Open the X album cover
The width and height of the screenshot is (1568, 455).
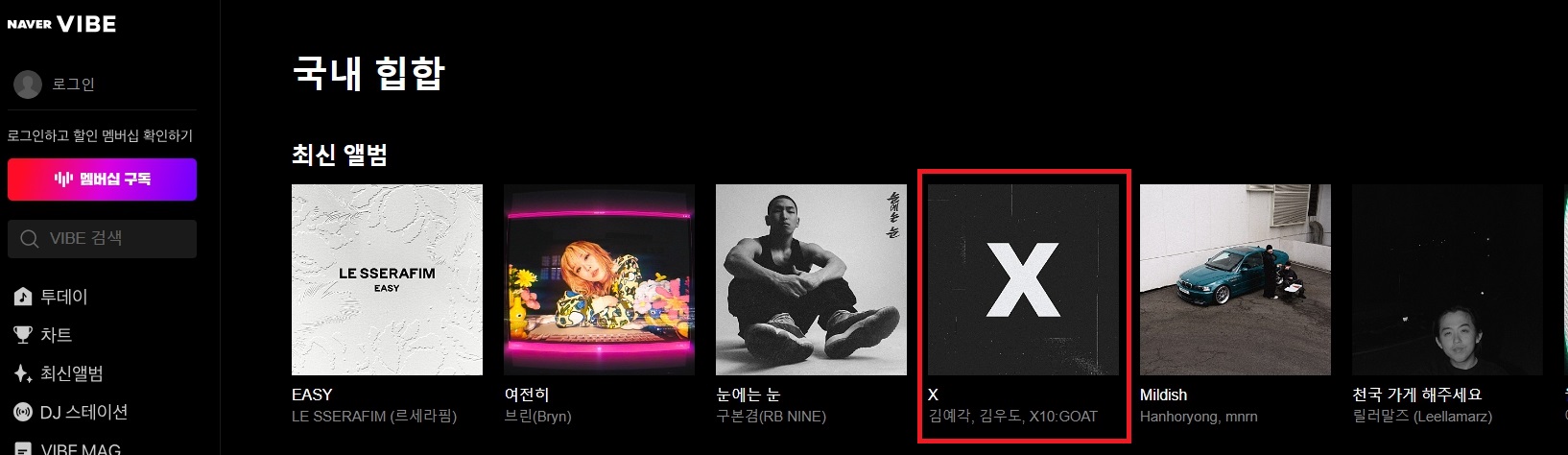click(1023, 279)
